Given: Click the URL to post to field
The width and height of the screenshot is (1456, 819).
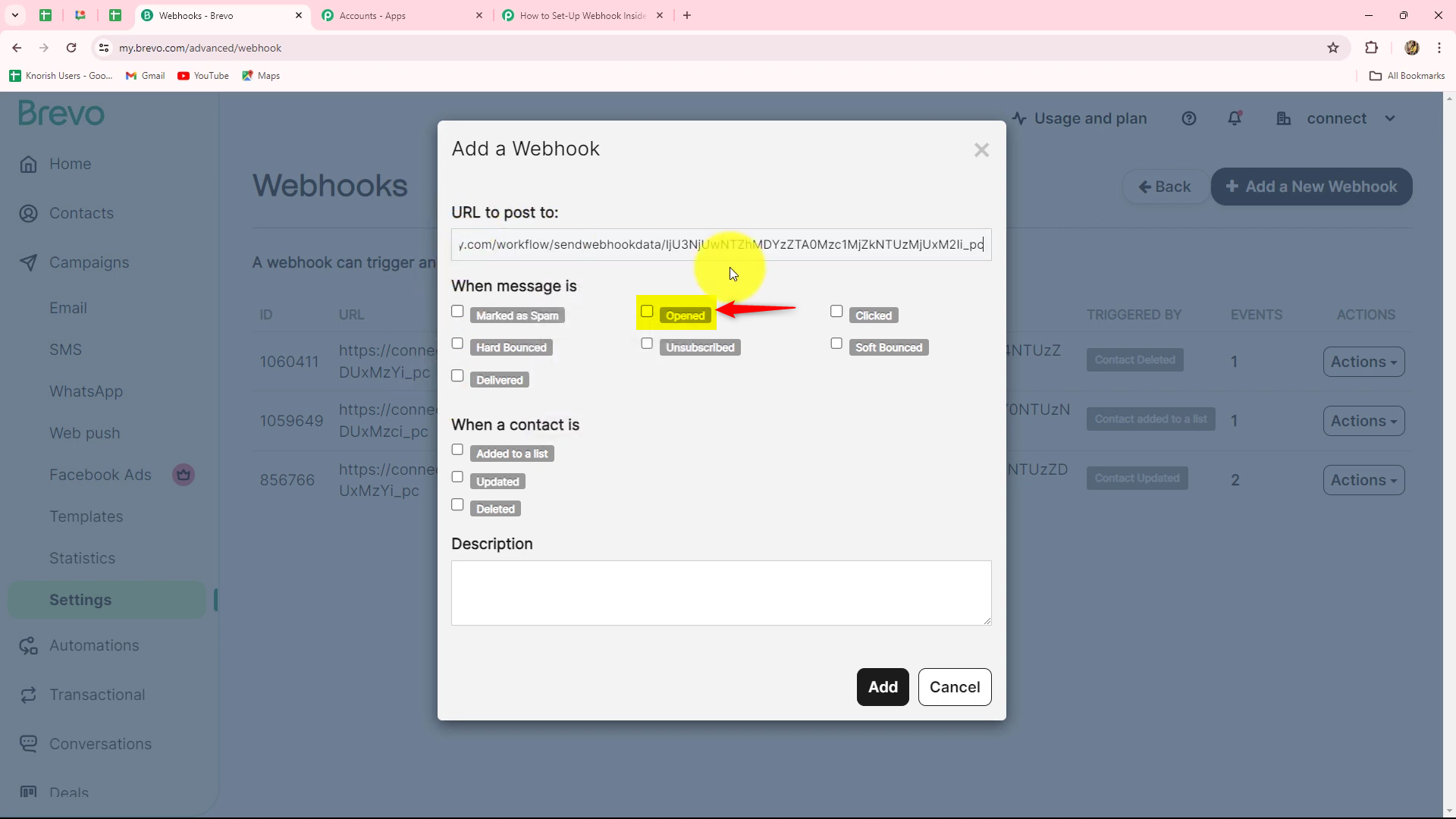Looking at the screenshot, I should coord(721,244).
